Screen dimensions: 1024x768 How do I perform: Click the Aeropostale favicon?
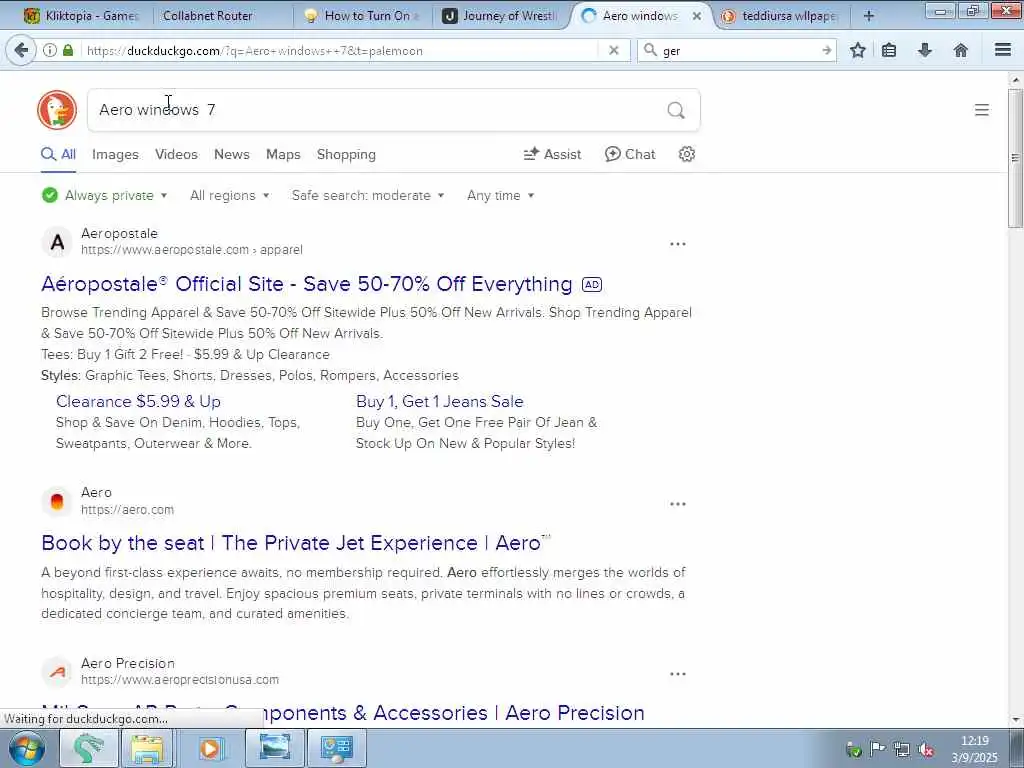(x=57, y=242)
